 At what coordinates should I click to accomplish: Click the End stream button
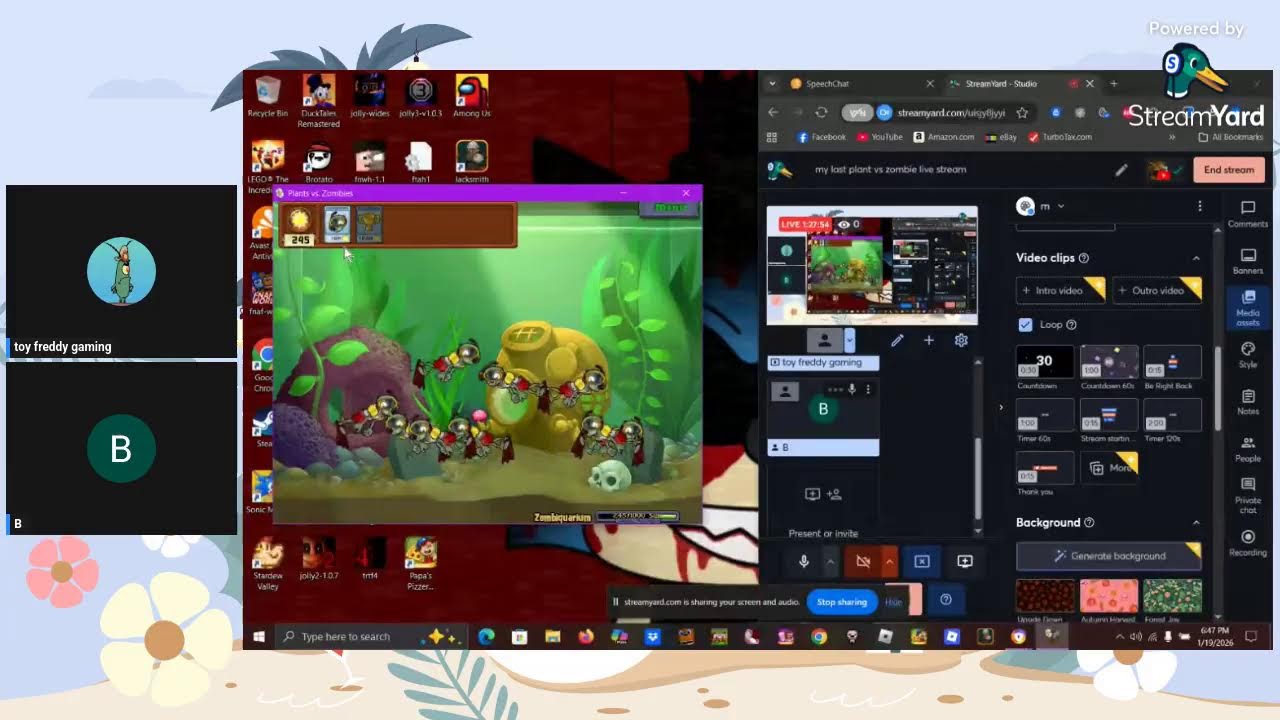1228,170
